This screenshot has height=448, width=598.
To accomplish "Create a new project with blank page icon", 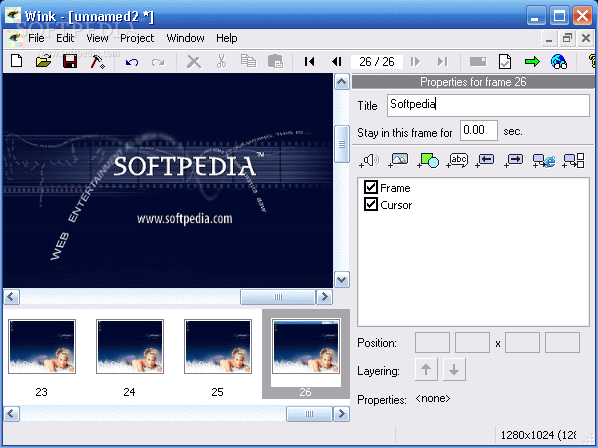I will tap(16, 61).
